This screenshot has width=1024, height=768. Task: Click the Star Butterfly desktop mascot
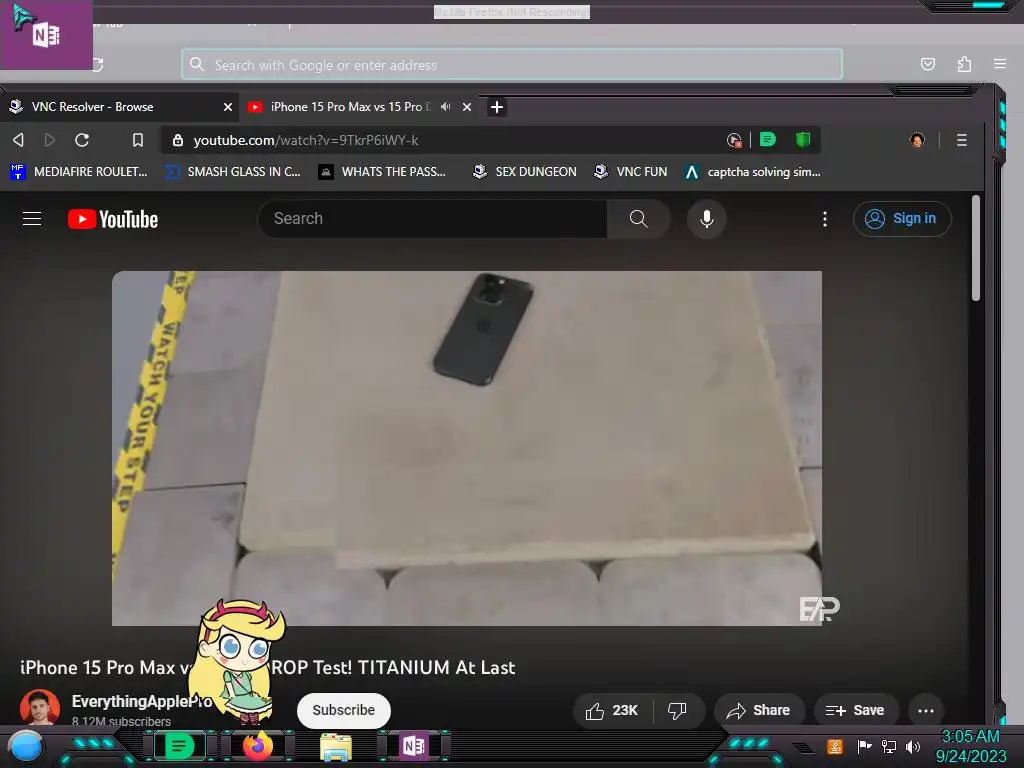pos(238,661)
